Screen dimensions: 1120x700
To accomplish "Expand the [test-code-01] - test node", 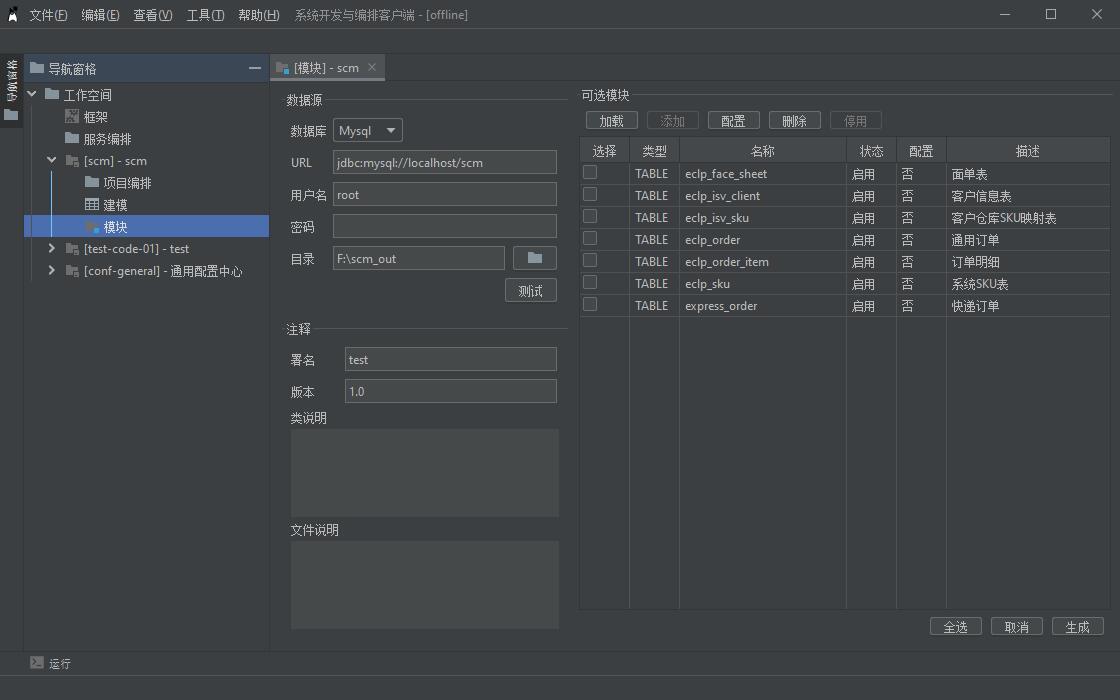I will 52,248.
